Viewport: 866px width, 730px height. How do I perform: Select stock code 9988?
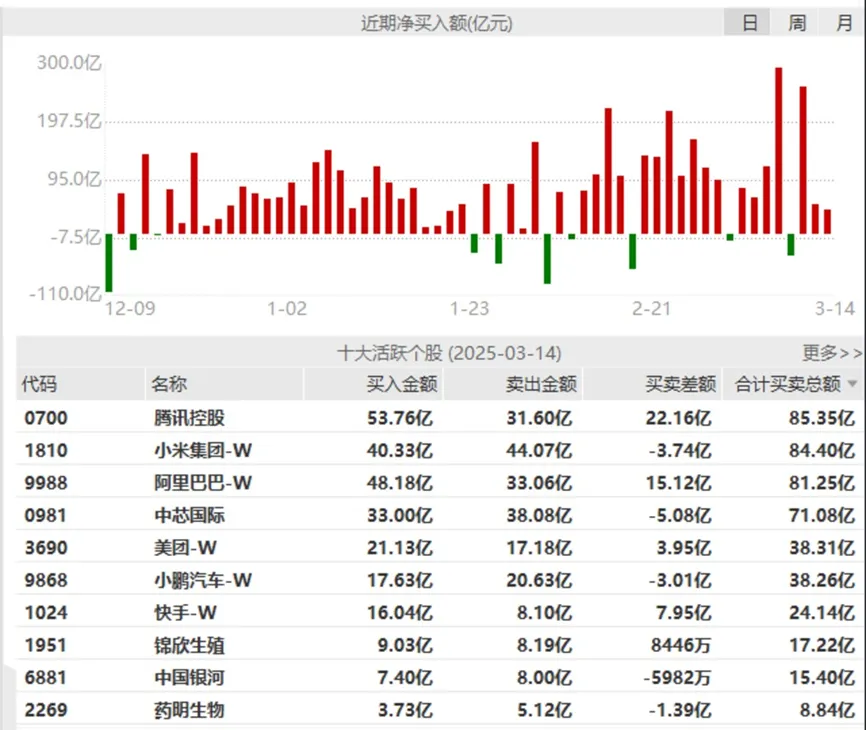pyautogui.click(x=46, y=483)
